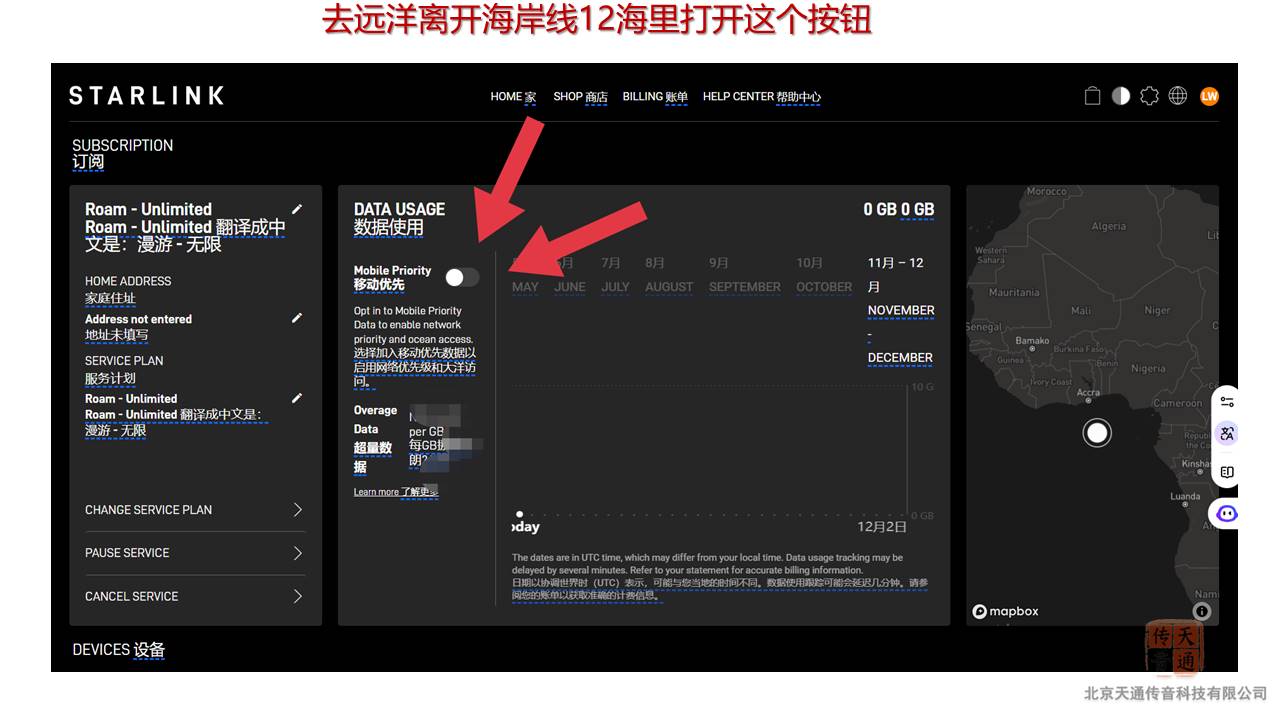Click Accra label on the map
The height and width of the screenshot is (720, 1280).
(x=1089, y=393)
